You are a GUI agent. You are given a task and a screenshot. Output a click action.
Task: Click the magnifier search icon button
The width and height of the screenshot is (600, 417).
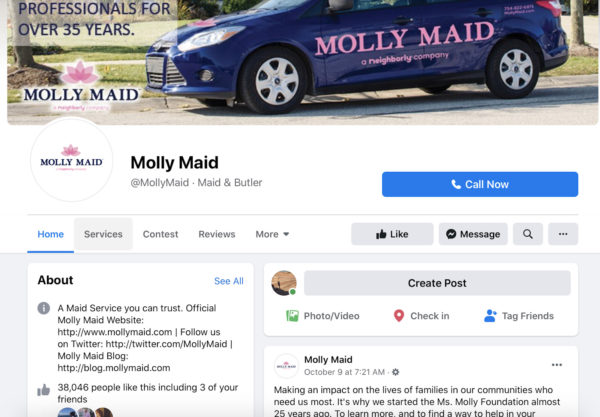(528, 234)
